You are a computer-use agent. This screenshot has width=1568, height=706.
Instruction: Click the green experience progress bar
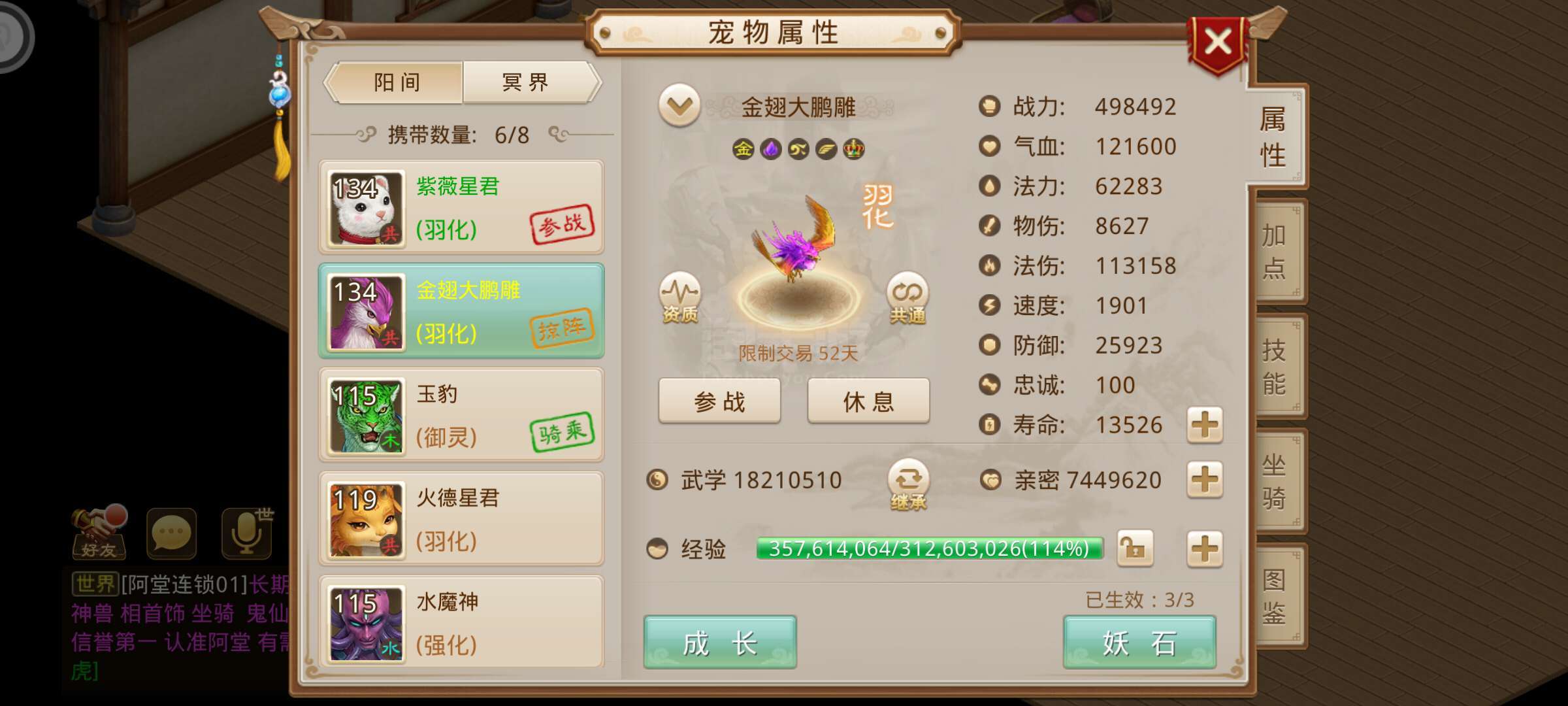tap(930, 548)
